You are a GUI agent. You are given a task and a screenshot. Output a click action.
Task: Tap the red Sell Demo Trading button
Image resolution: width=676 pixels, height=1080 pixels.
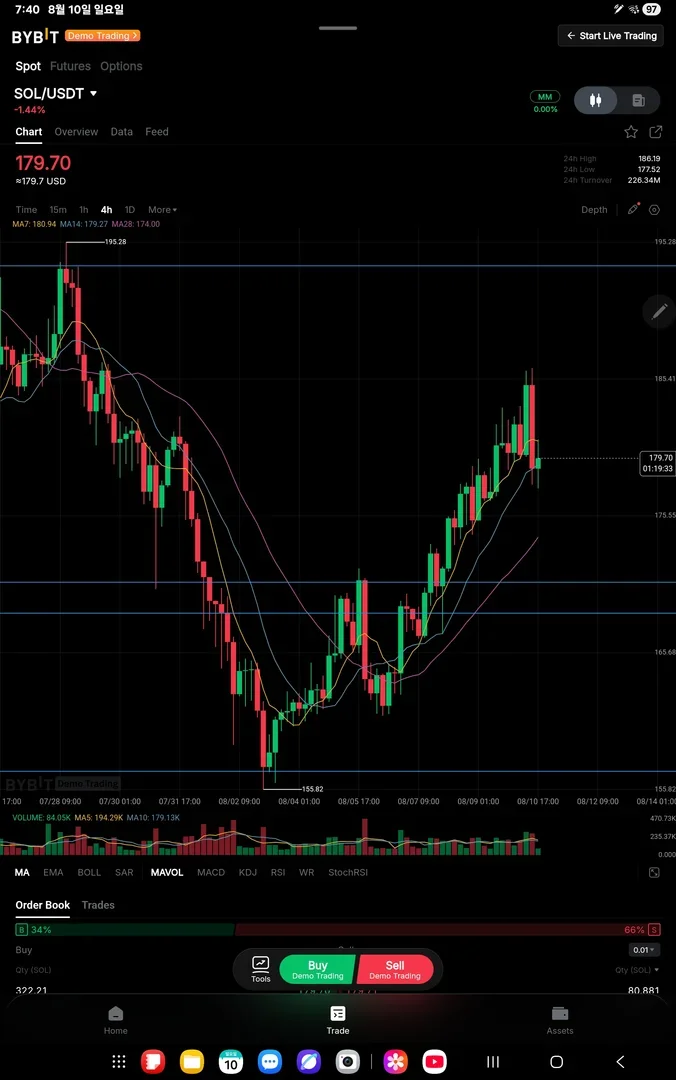[396, 969]
